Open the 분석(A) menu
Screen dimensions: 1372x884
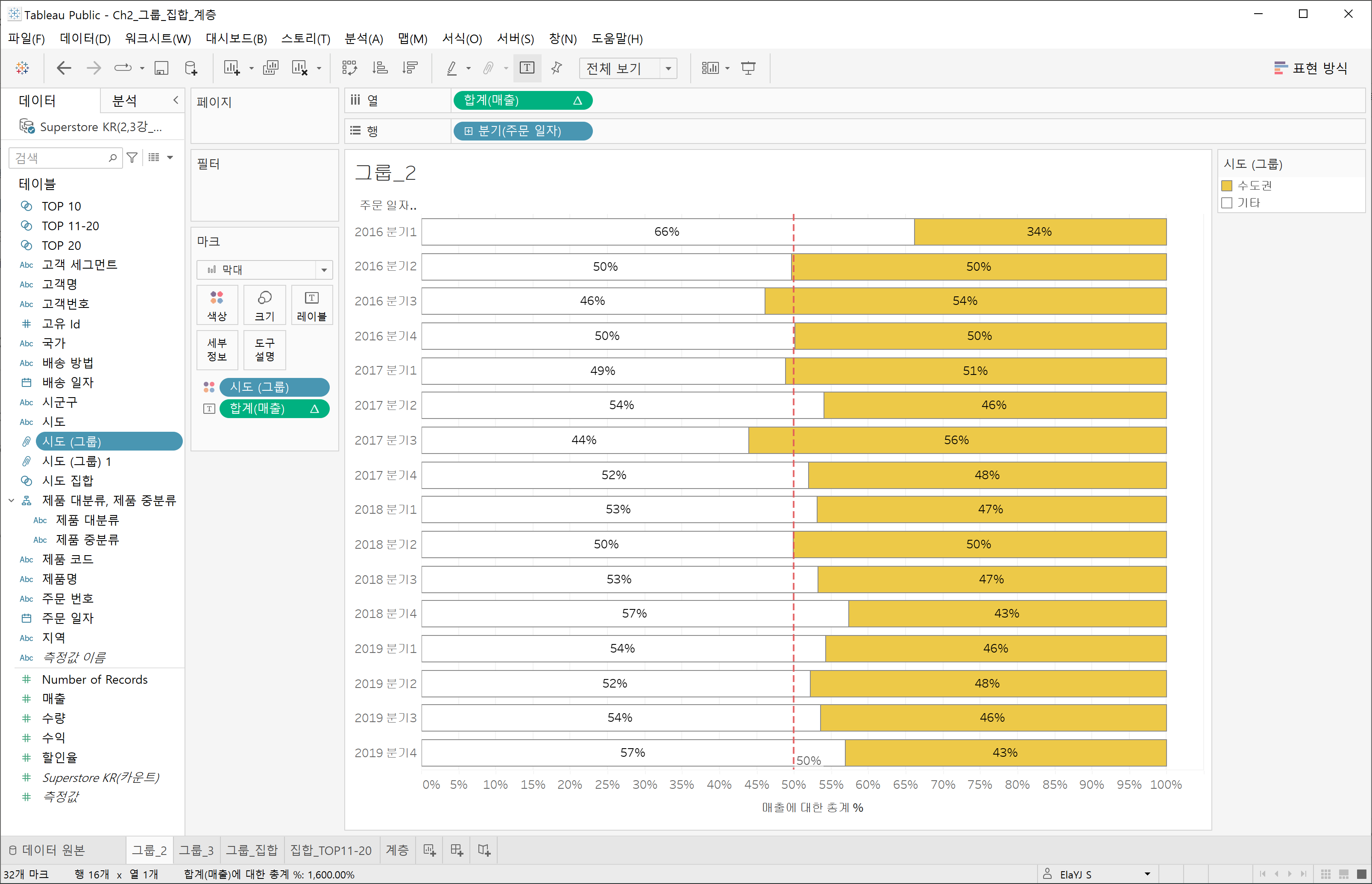click(364, 38)
